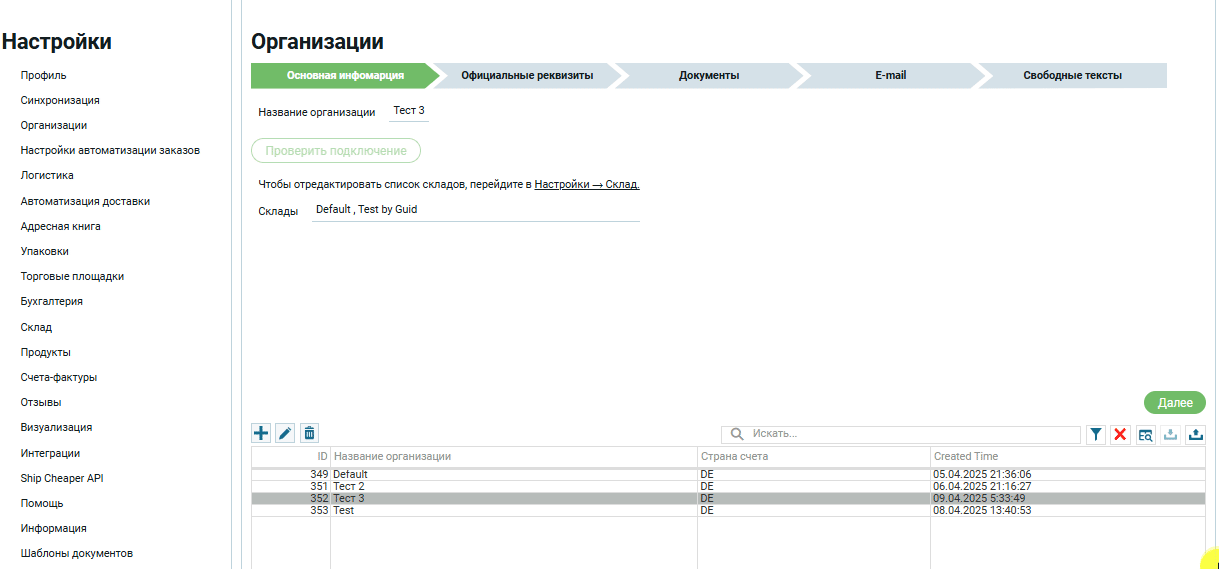The width and height of the screenshot is (1219, 569).
Task: Click the add organization plus icon
Action: tap(261, 433)
